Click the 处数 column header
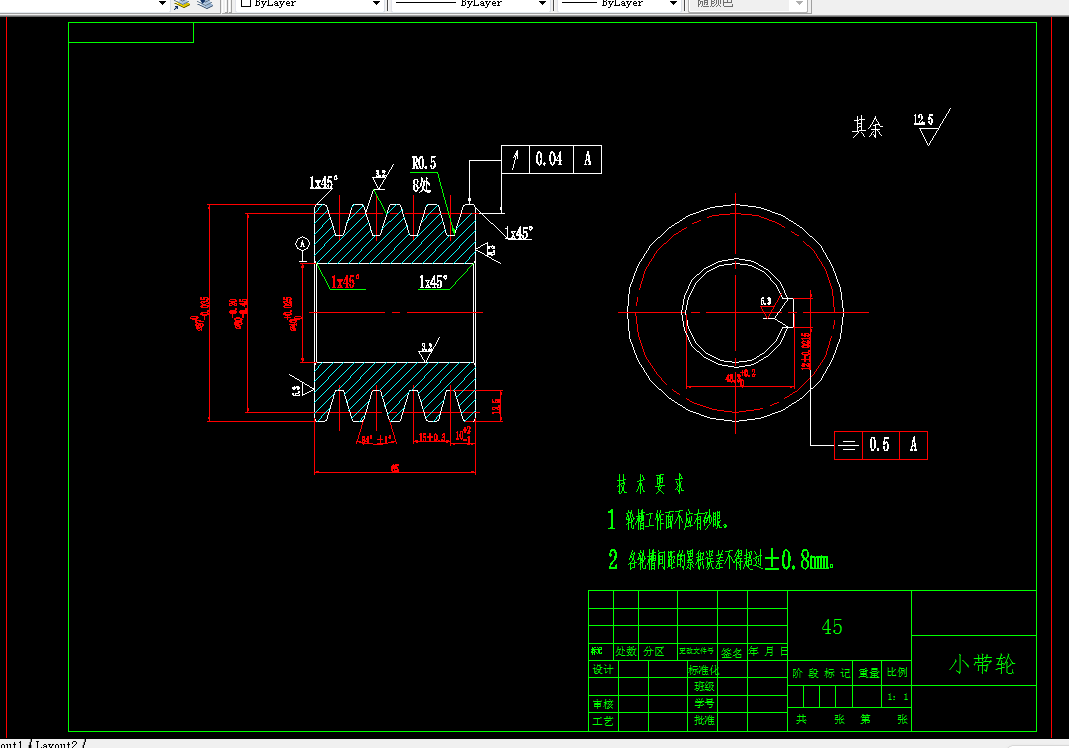1069x748 pixels. tap(626, 652)
